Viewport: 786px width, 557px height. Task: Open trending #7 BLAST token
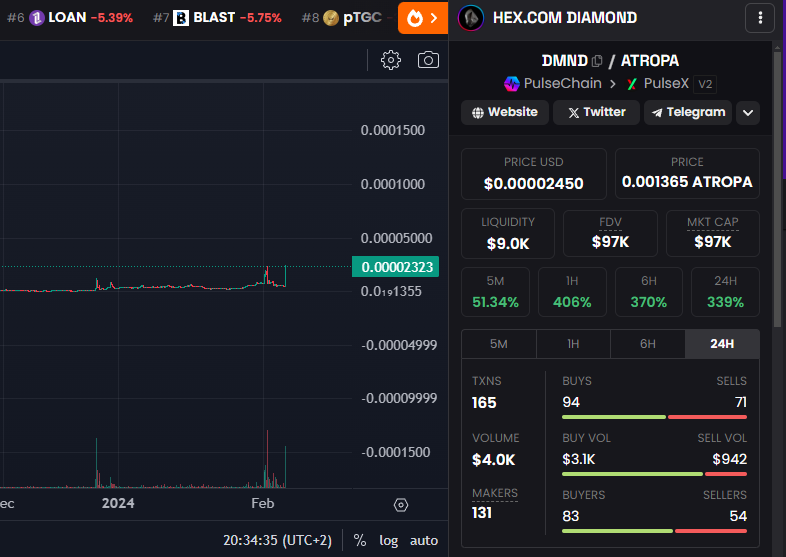(217, 18)
